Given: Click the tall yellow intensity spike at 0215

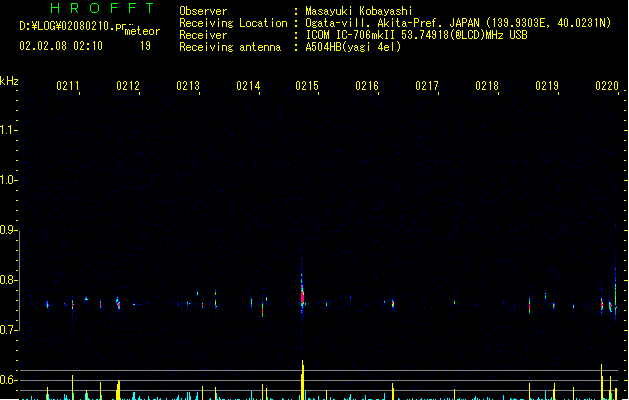Looking at the screenshot, I should pos(302,379).
